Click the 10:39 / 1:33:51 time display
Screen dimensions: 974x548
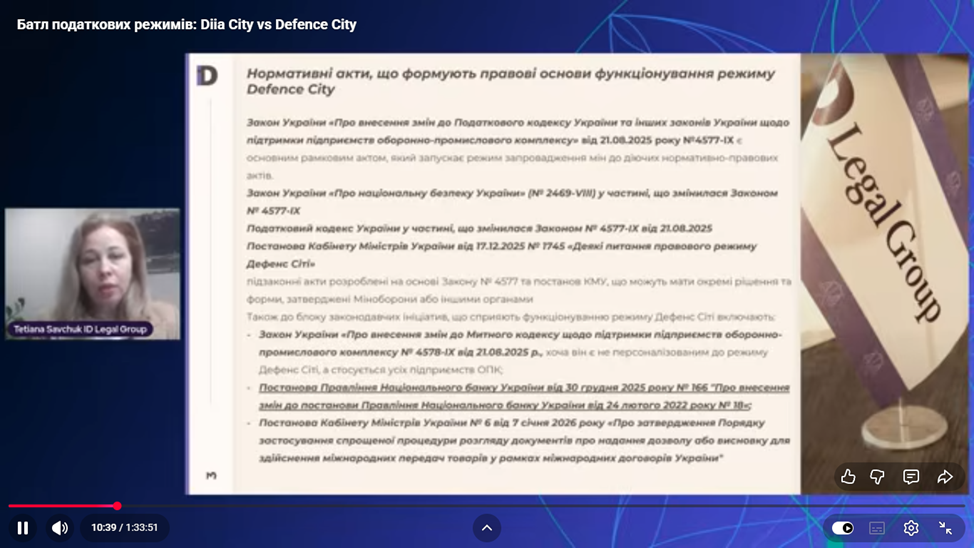(124, 528)
